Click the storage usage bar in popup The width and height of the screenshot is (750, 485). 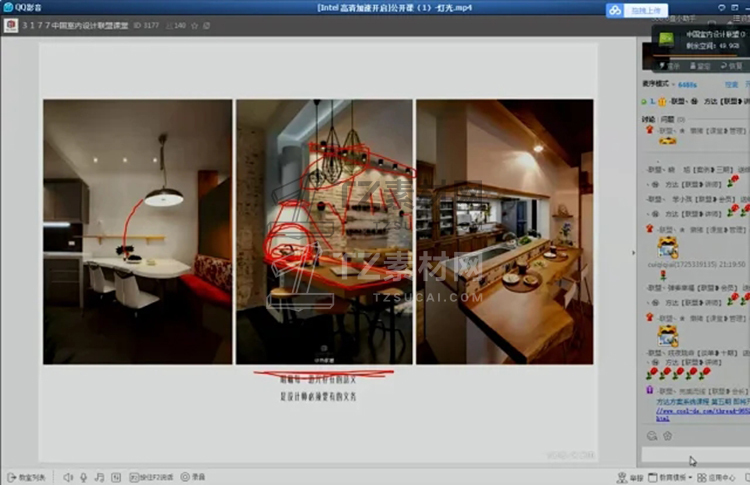click(x=700, y=55)
